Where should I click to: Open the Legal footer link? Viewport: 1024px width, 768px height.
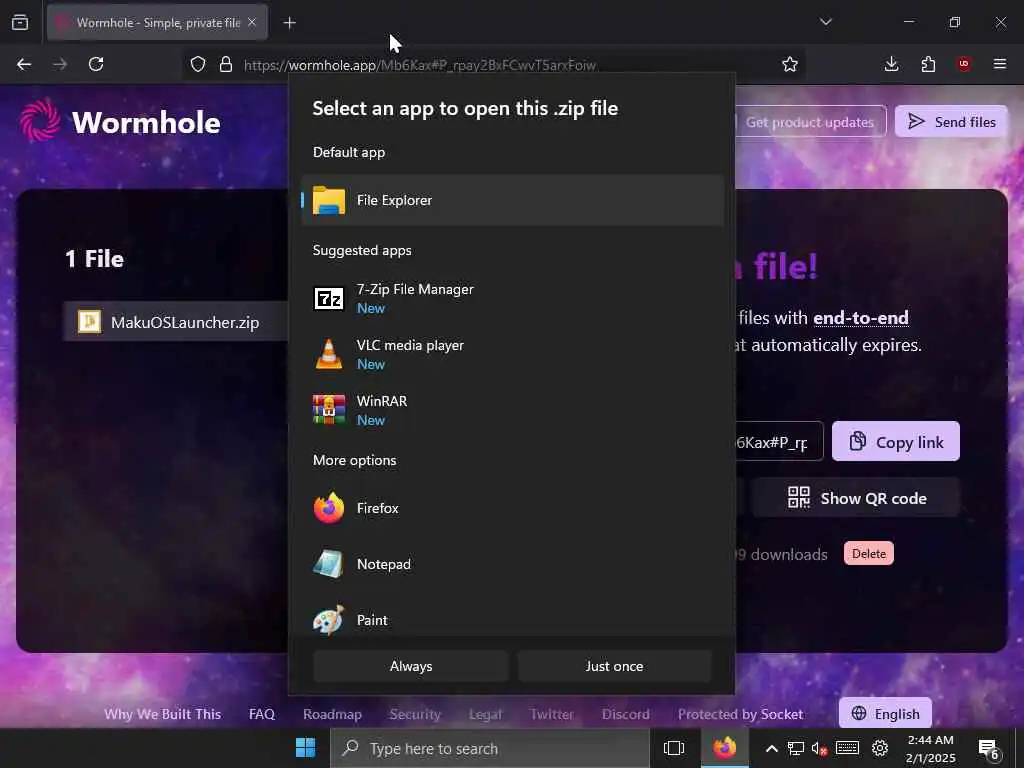pos(486,714)
